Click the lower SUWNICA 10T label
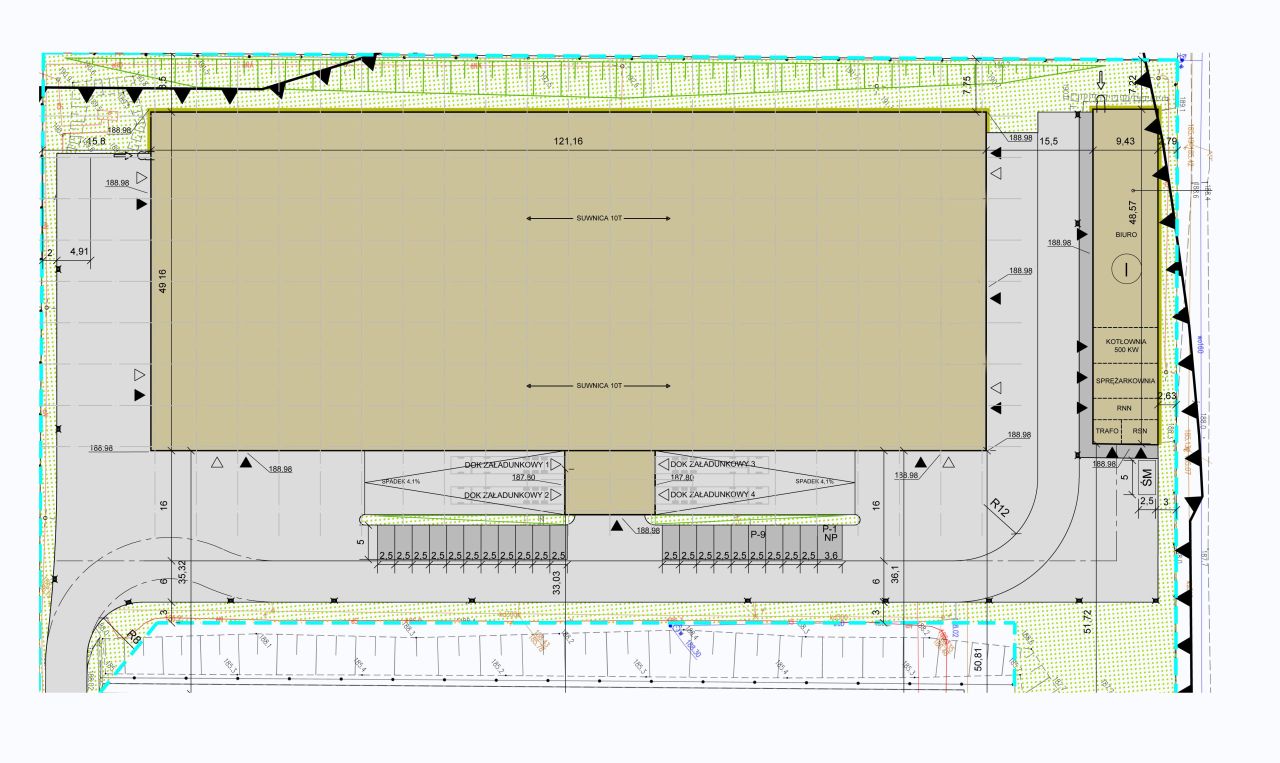Screen dimensions: 1280x763 599,385
